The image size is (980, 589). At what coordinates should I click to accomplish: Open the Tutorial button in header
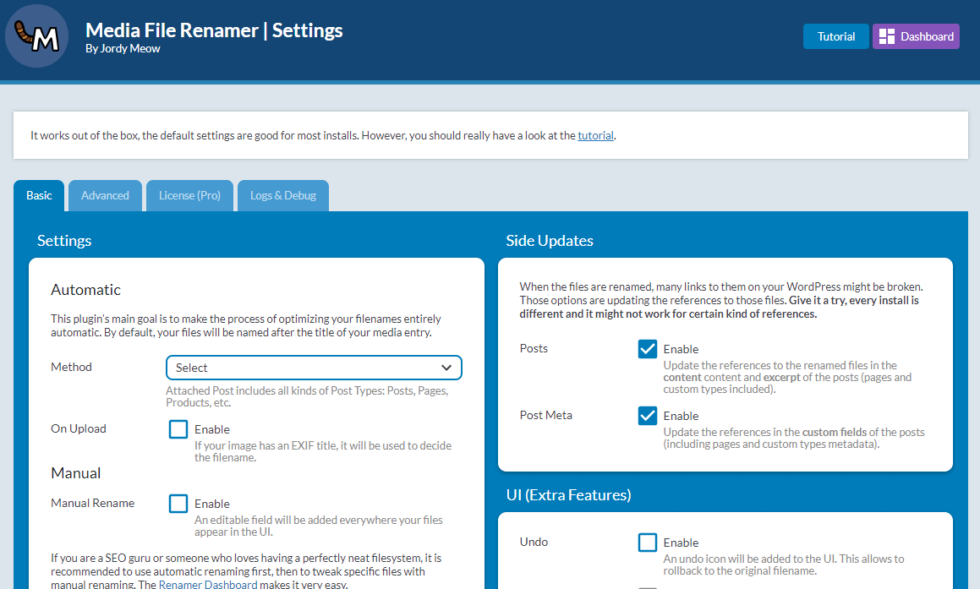[x=836, y=36]
